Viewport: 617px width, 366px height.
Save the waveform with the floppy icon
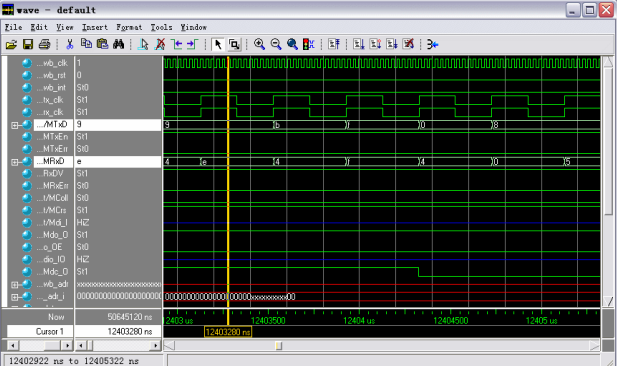28,44
